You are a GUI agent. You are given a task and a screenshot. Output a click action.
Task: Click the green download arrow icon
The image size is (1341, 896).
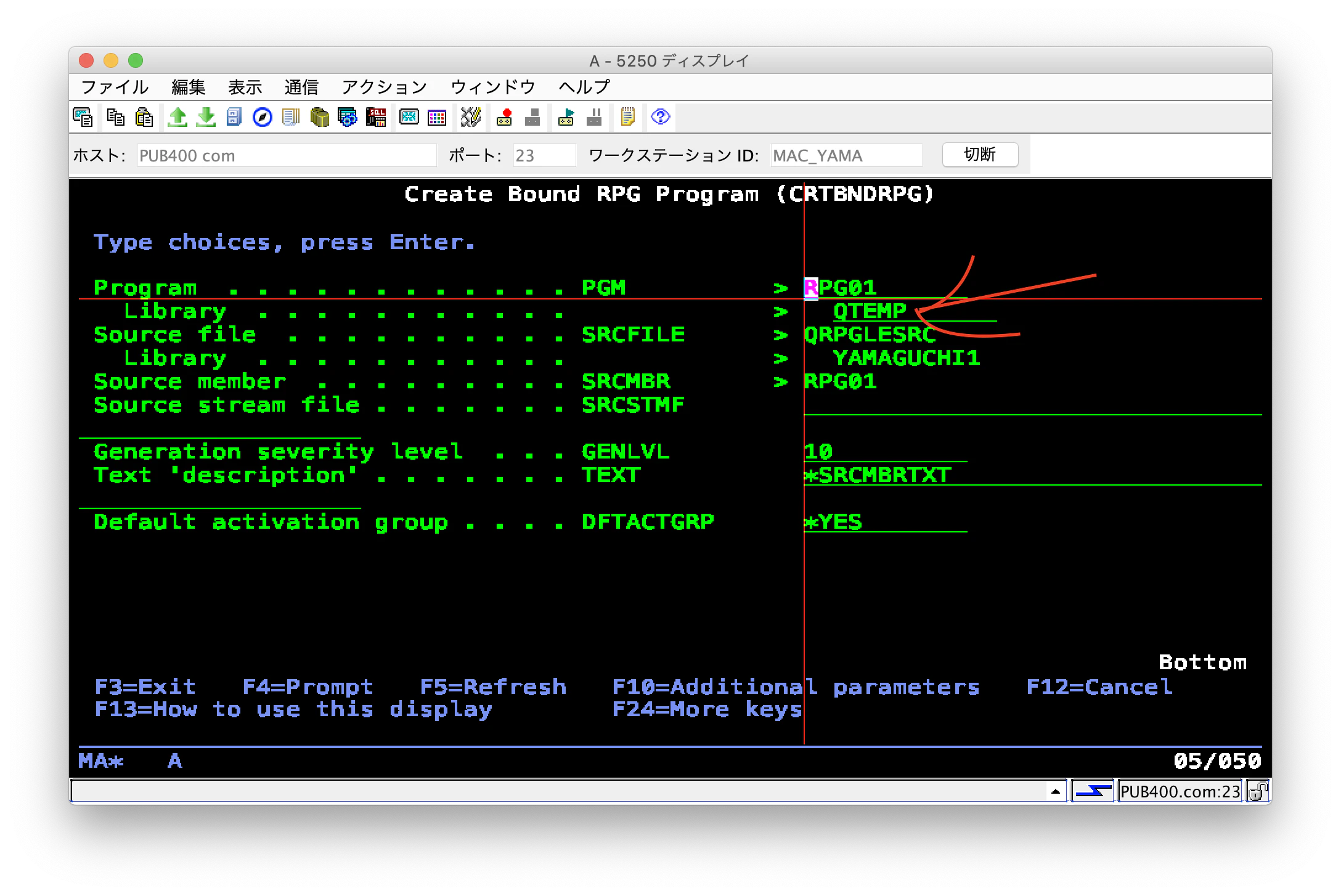click(x=206, y=117)
